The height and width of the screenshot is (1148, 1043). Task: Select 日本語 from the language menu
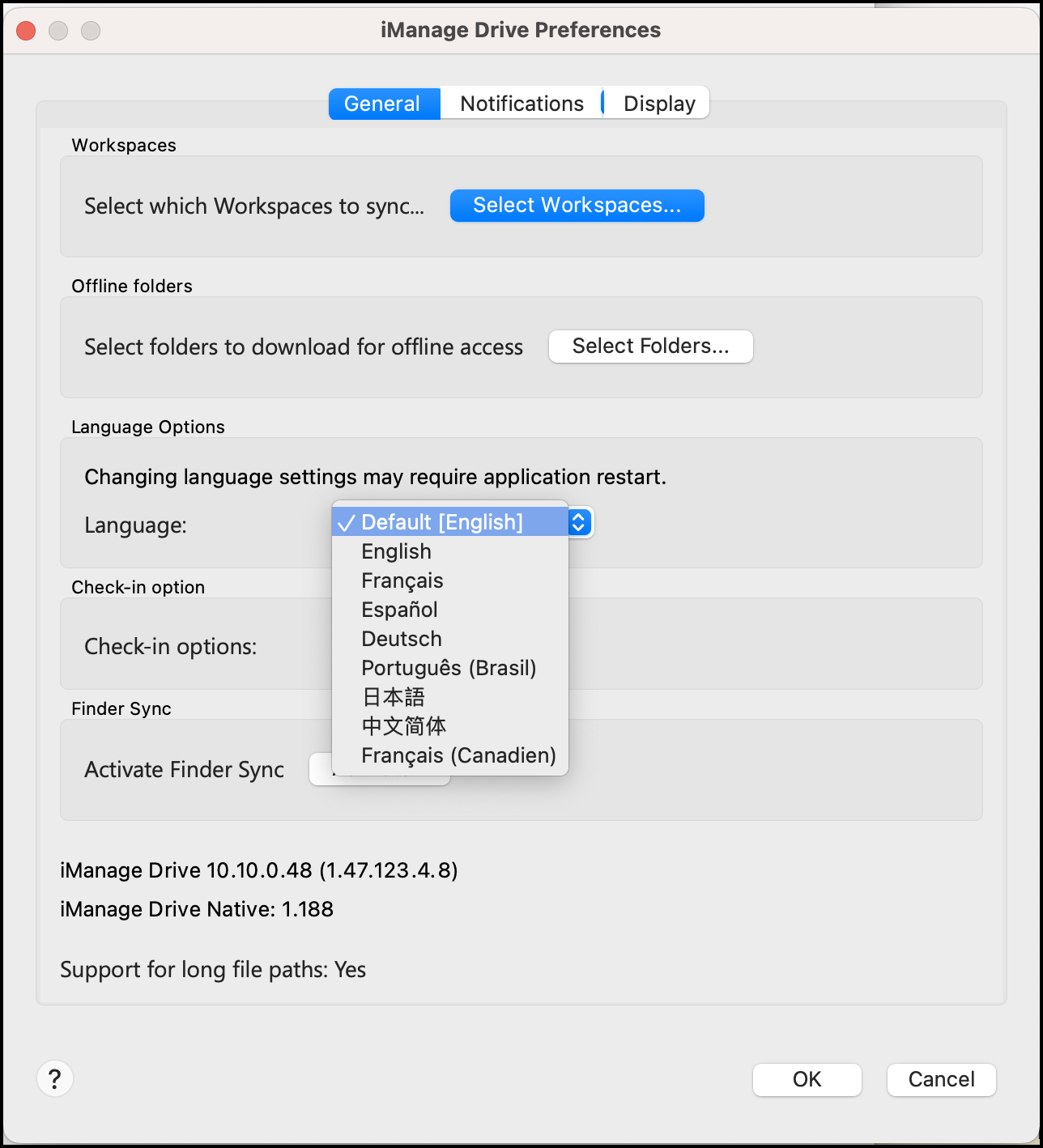pos(394,697)
